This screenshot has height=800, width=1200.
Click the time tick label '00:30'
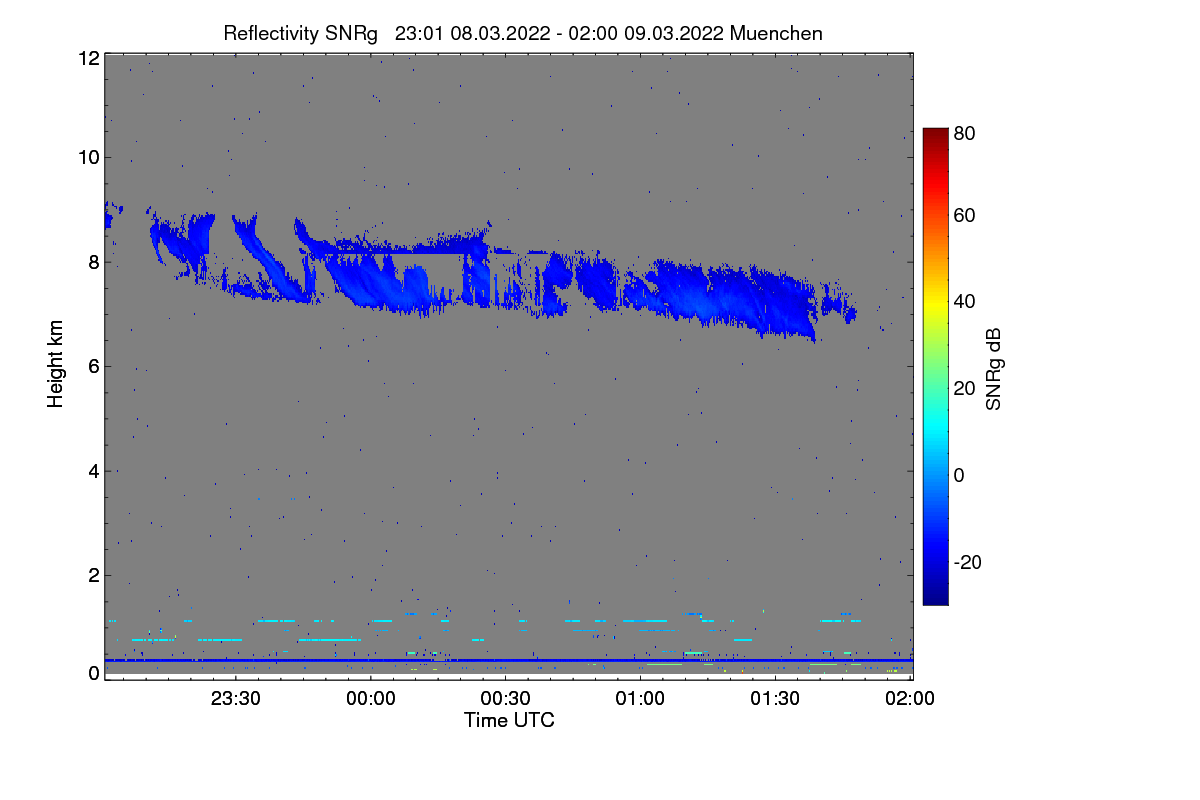pyautogui.click(x=506, y=700)
